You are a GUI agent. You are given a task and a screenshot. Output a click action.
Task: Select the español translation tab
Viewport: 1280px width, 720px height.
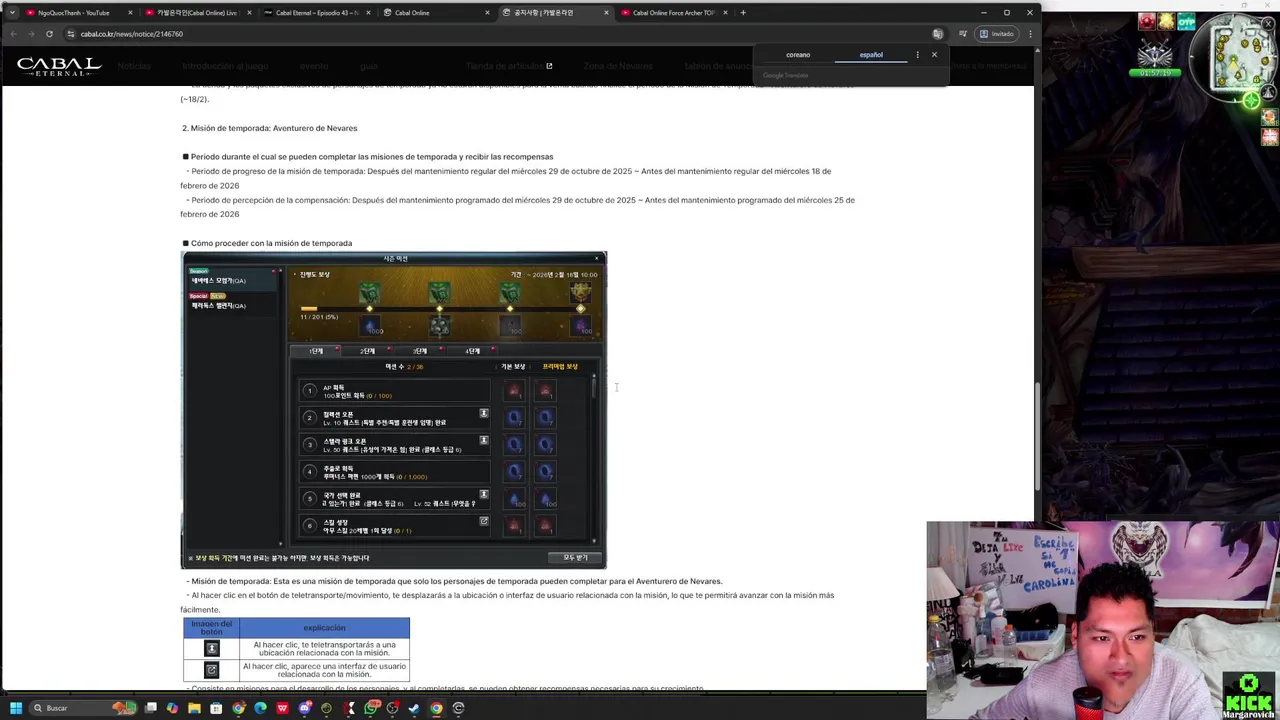(x=871, y=55)
